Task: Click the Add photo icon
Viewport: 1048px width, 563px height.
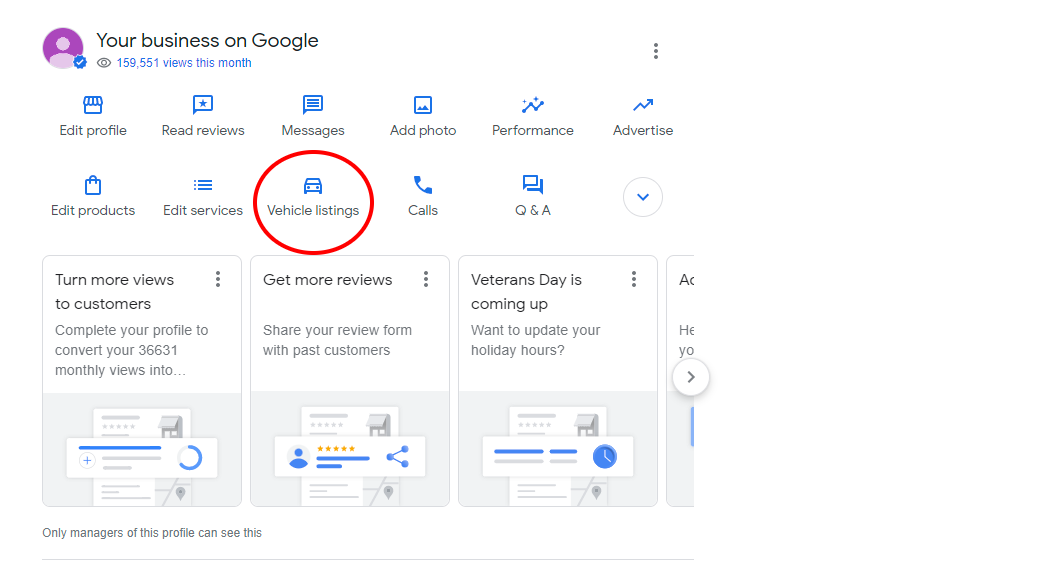Action: (423, 105)
